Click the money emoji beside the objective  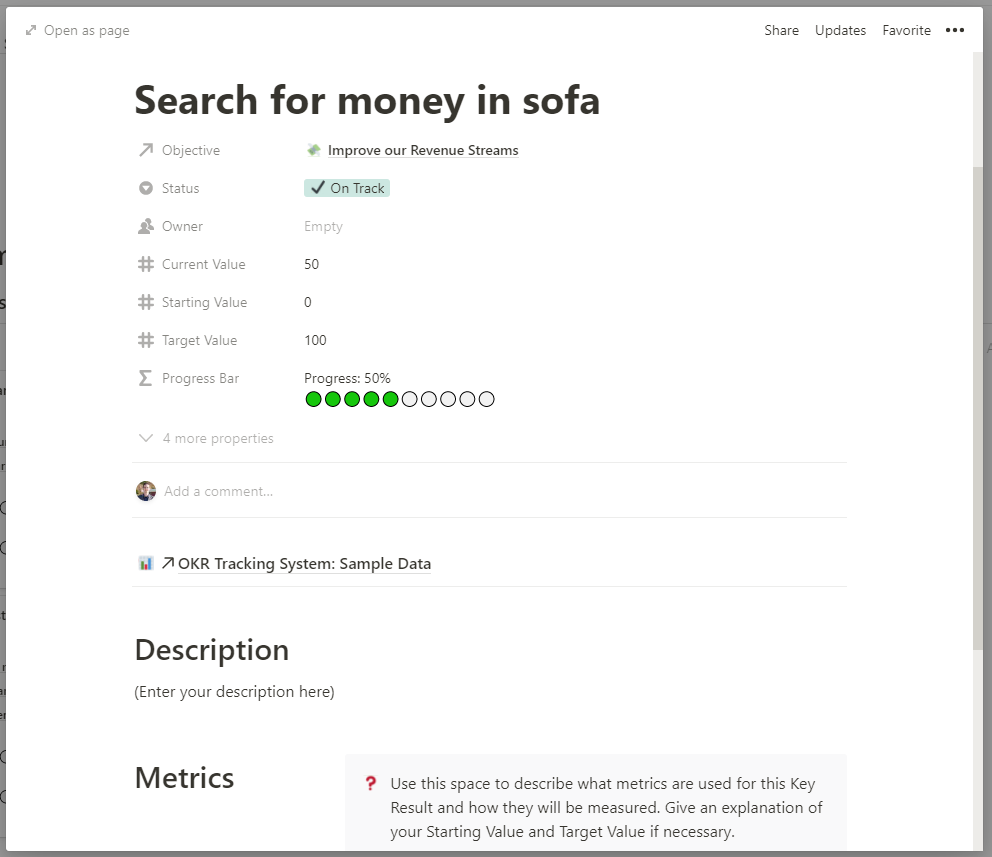coord(314,151)
